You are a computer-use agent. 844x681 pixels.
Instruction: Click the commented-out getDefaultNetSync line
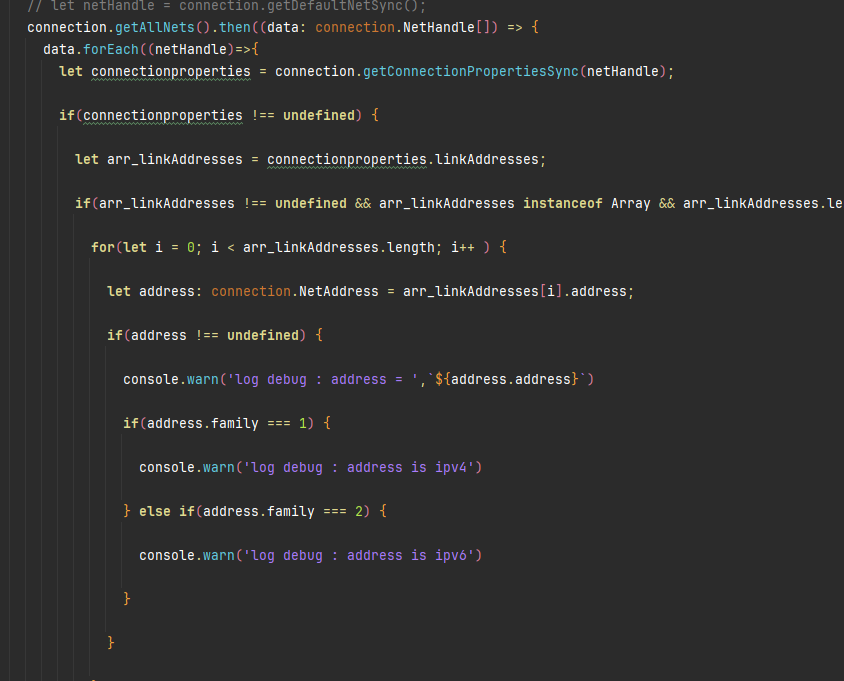(x=227, y=6)
